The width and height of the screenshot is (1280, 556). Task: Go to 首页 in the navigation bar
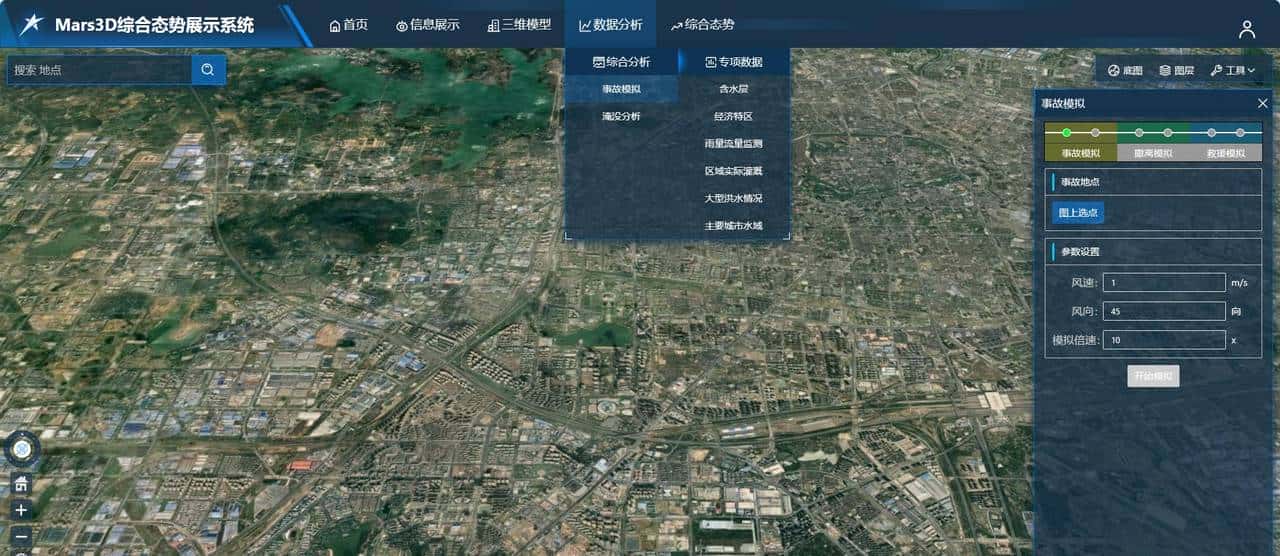[348, 25]
